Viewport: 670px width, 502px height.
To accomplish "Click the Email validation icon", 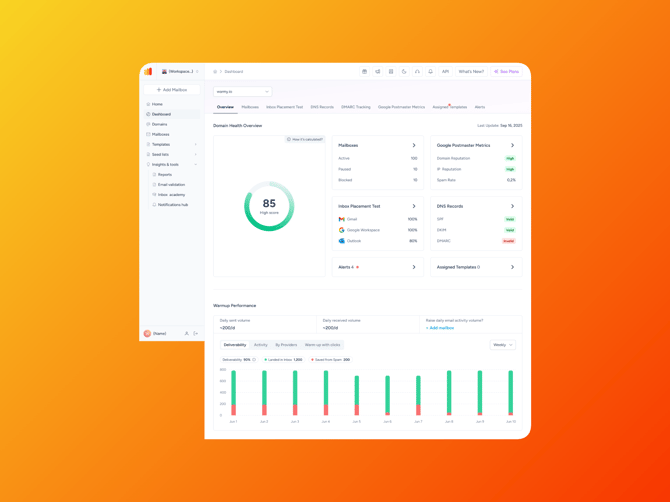I will coord(154,185).
